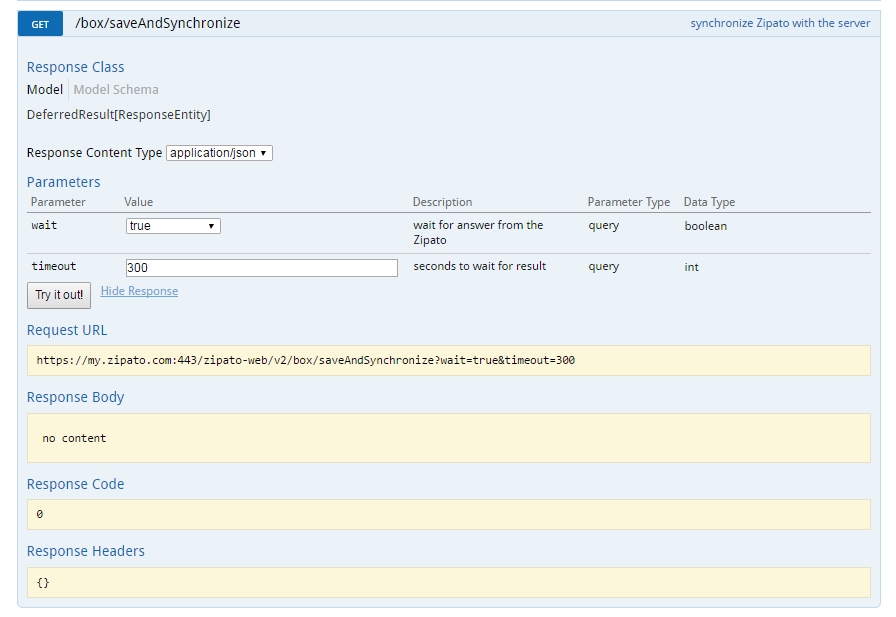Screen dimensions: 896x617
Task: Click the GET method badge
Action: pos(40,24)
